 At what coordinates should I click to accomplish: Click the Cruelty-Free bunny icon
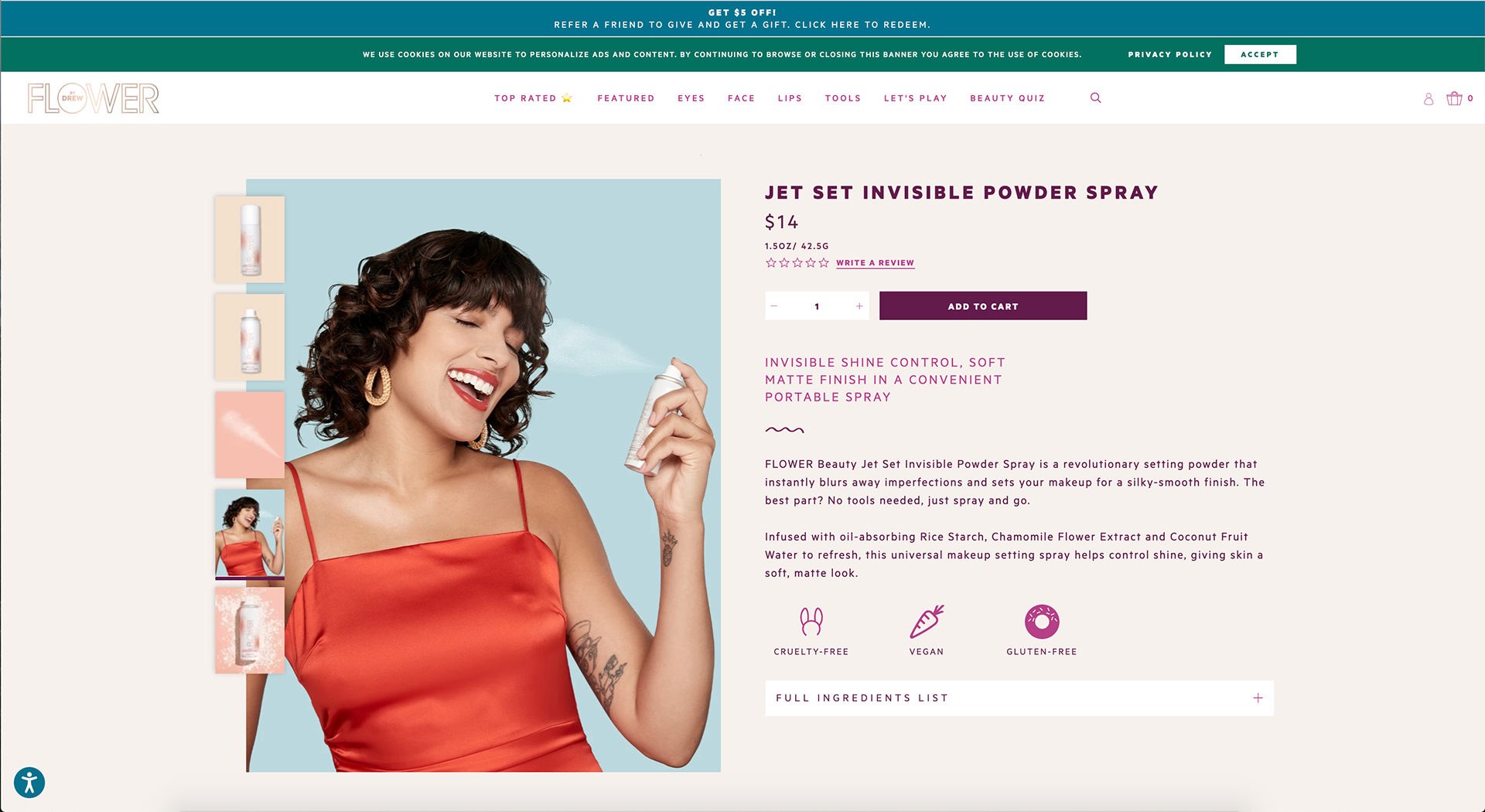811,621
